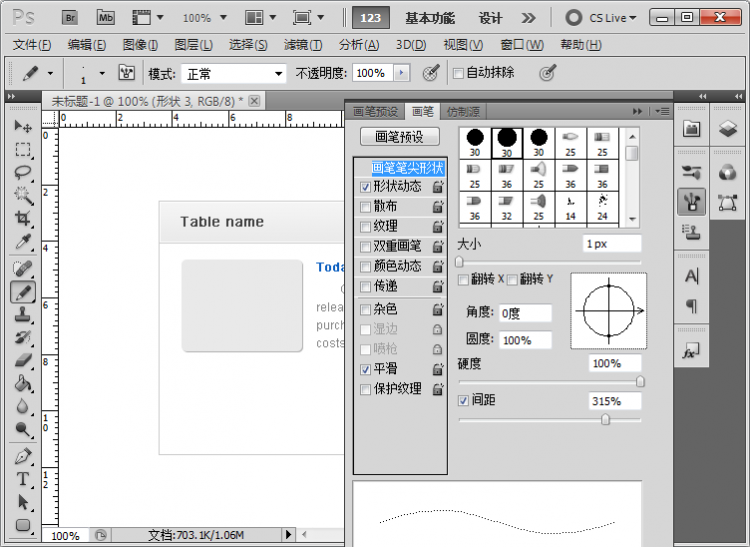Open the 不透明度 slider arrow

coord(401,73)
